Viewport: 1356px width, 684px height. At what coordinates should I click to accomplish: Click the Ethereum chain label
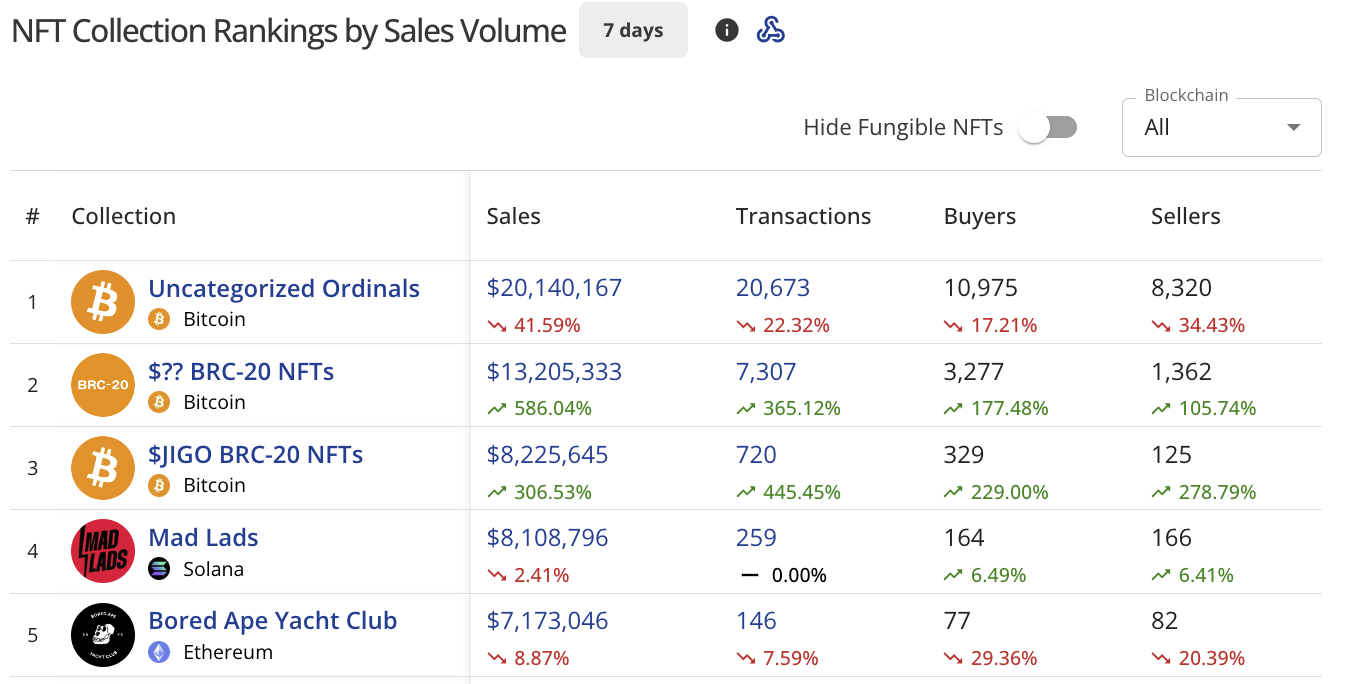click(228, 652)
